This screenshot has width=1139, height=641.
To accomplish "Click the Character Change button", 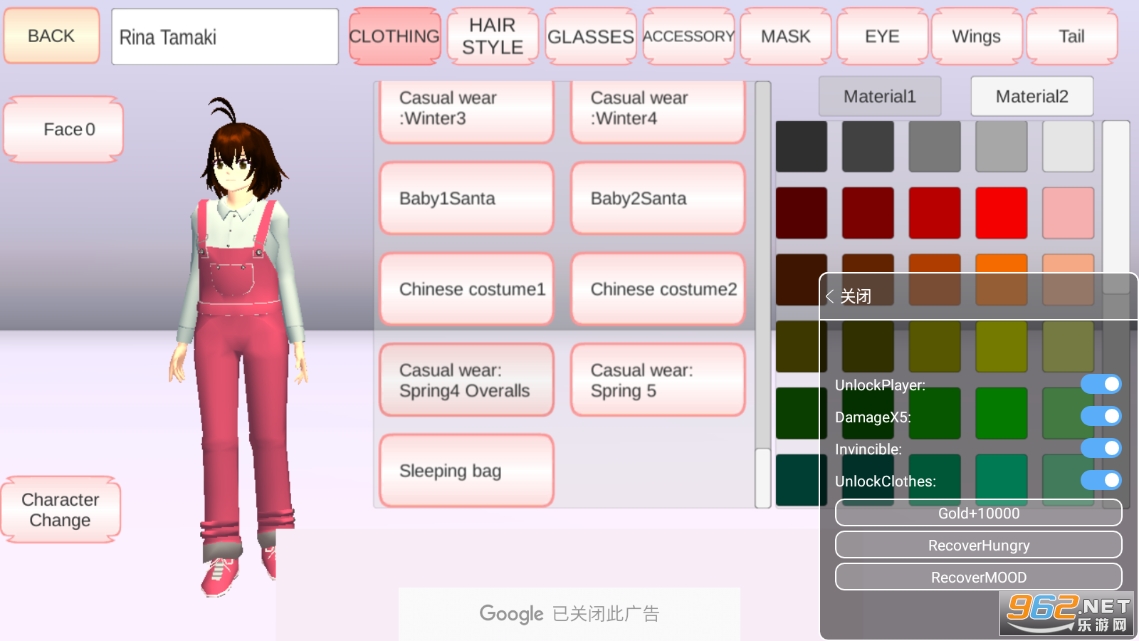I will (61, 510).
